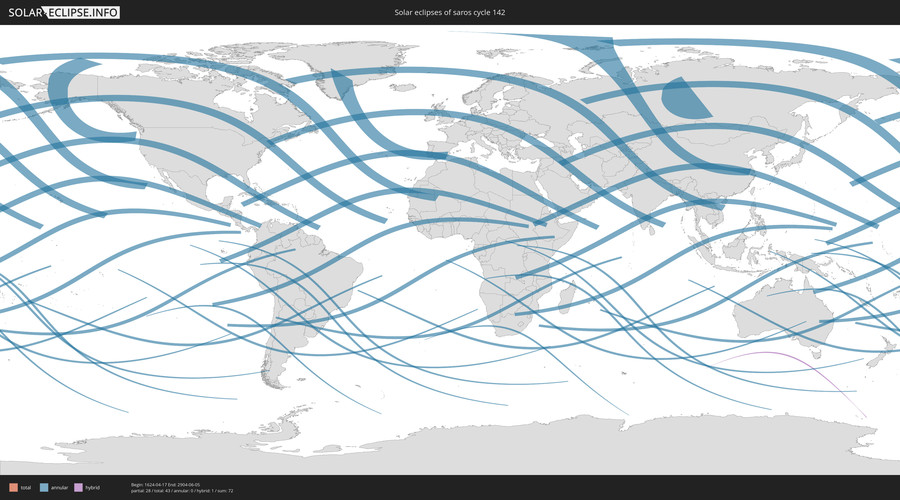The height and width of the screenshot is (500, 900).
Task: Click the 'Begin: 1624-04-17 End: 2904-06-05' text
Action: [x=165, y=485]
